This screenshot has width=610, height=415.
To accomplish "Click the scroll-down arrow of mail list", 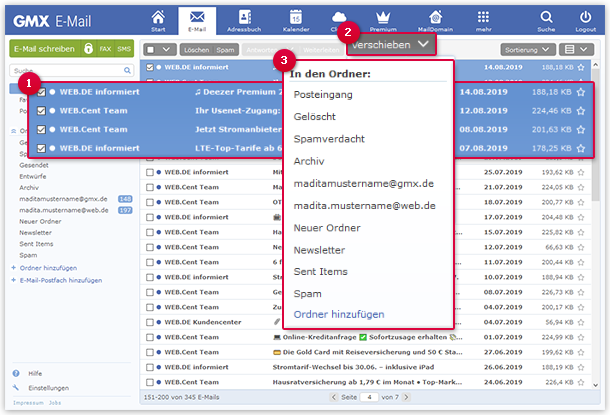I will click(x=595, y=385).
